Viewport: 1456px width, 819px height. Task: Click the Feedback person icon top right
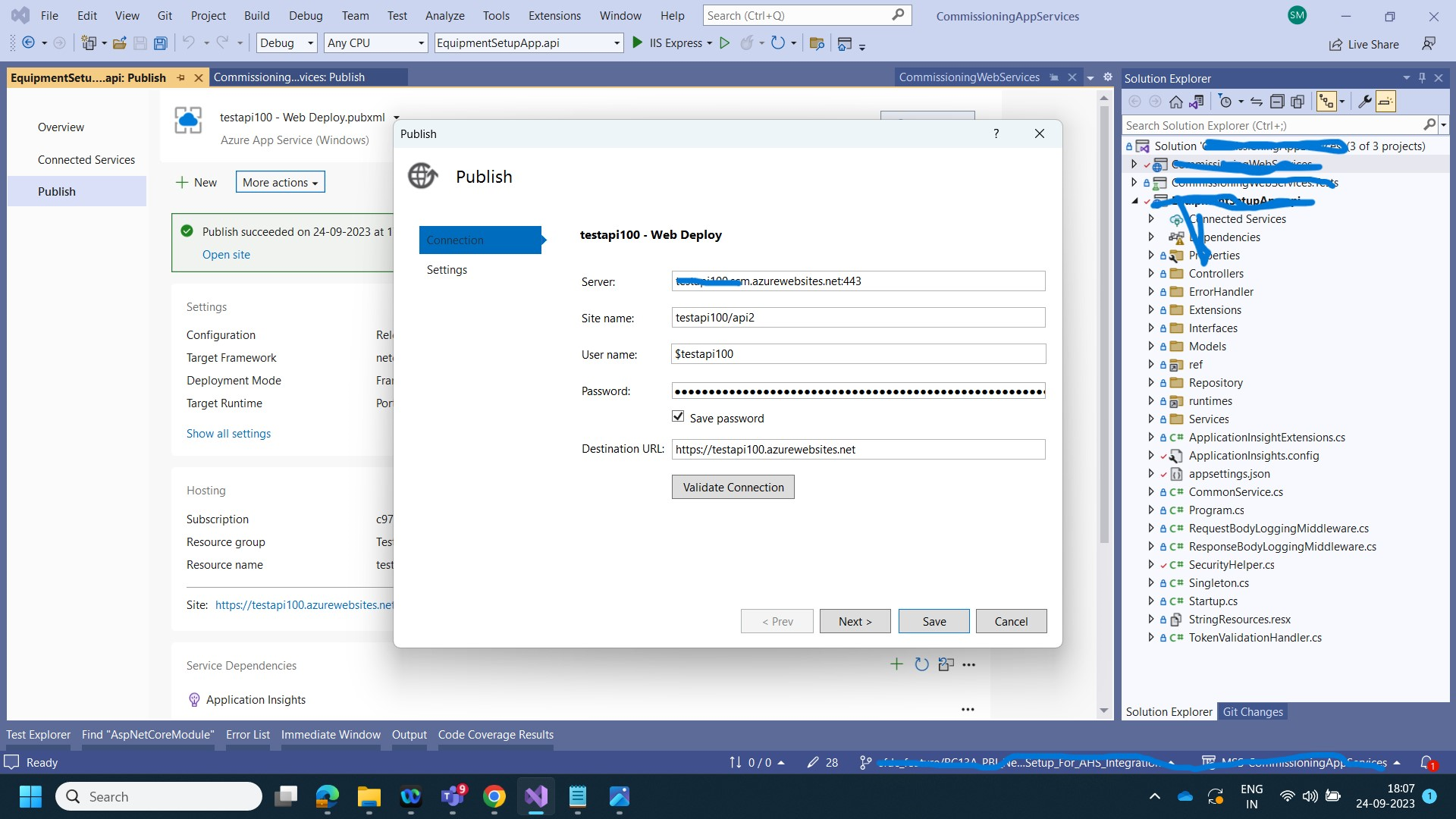[1429, 44]
